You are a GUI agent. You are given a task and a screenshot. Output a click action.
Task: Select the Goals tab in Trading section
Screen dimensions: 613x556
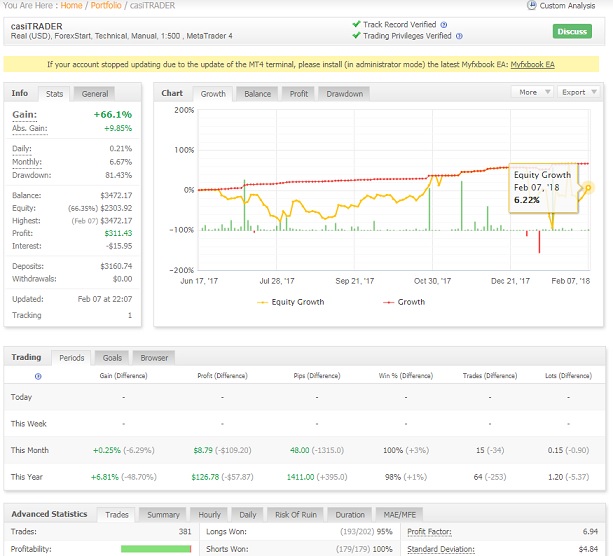(x=112, y=357)
